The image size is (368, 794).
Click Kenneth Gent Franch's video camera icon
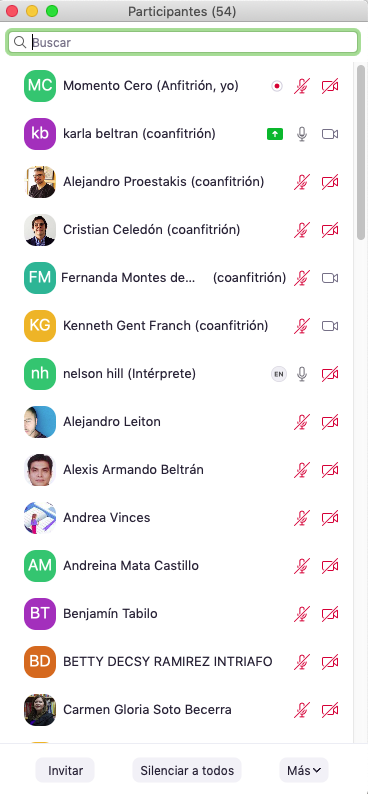[330, 326]
